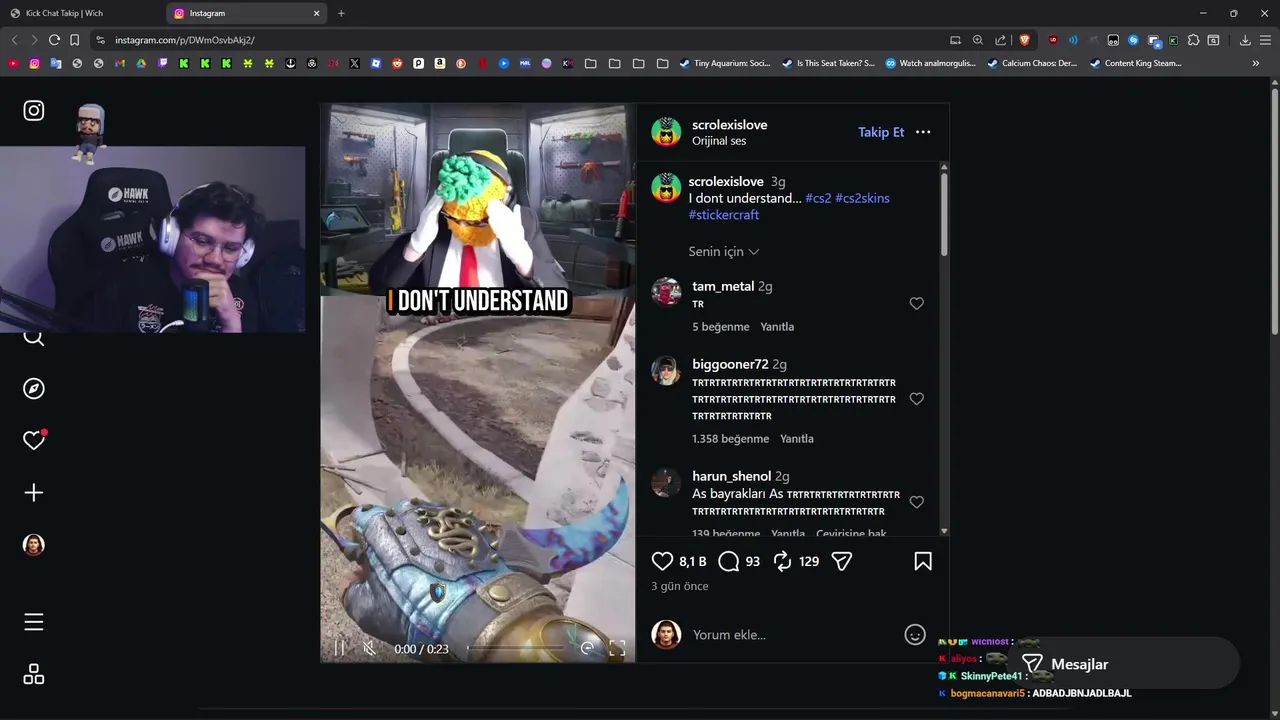
Task: Open 'Content King Steam' bookmark
Action: (1135, 63)
